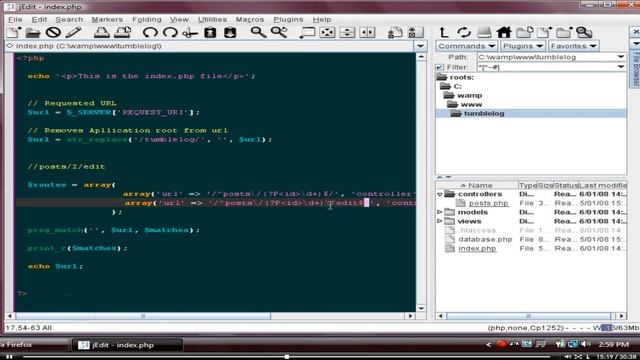The height and width of the screenshot is (360, 640).
Task: Open the Commands dropdown
Action: click(x=467, y=46)
